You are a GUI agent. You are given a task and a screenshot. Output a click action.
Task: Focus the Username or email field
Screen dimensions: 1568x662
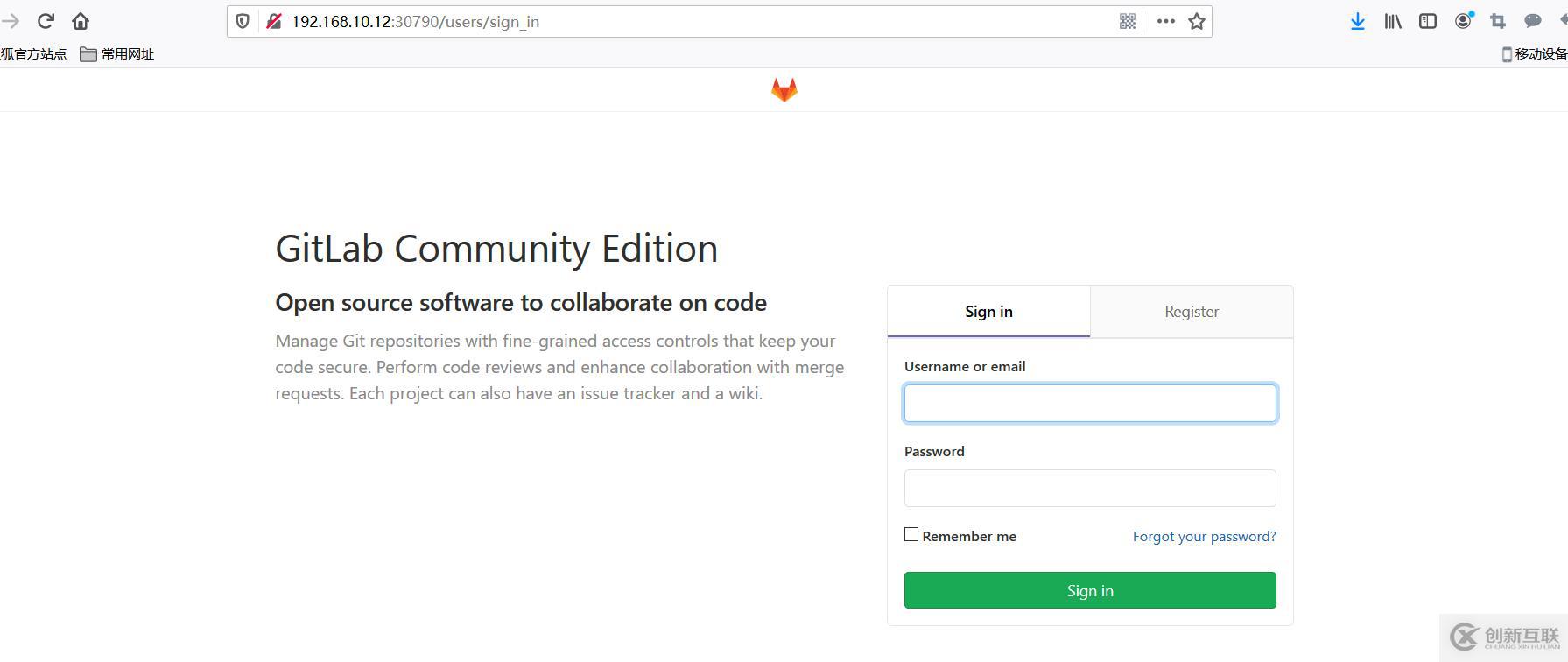click(x=1090, y=403)
